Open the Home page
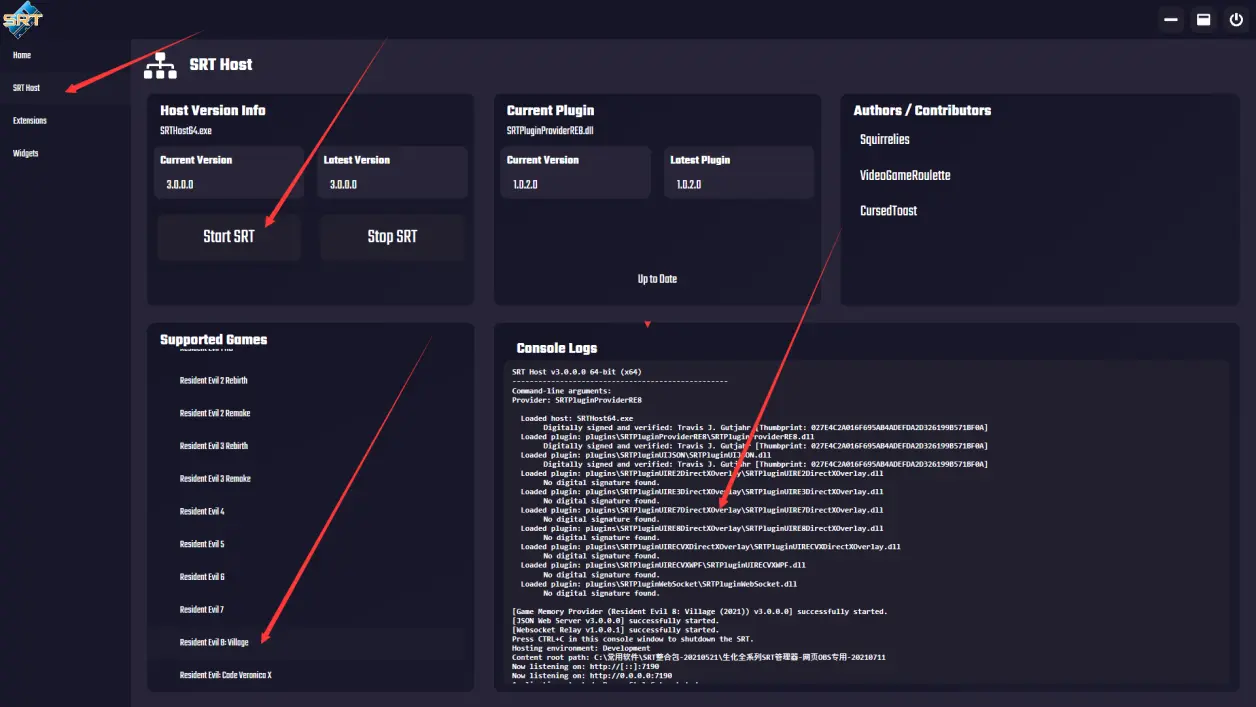This screenshot has width=1256, height=707. [22, 55]
